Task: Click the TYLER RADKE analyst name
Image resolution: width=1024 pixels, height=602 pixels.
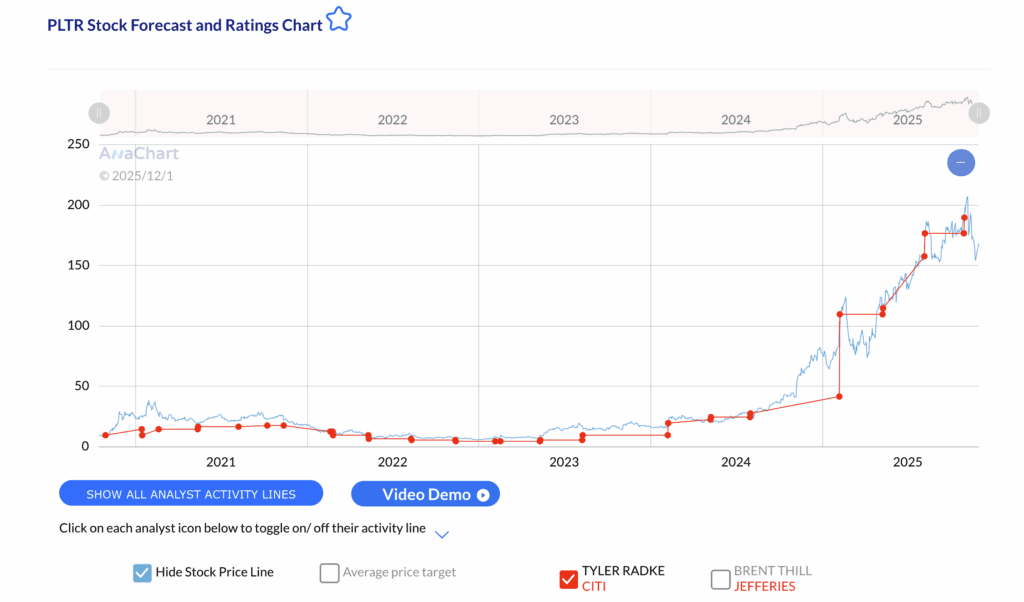Action: click(x=623, y=570)
